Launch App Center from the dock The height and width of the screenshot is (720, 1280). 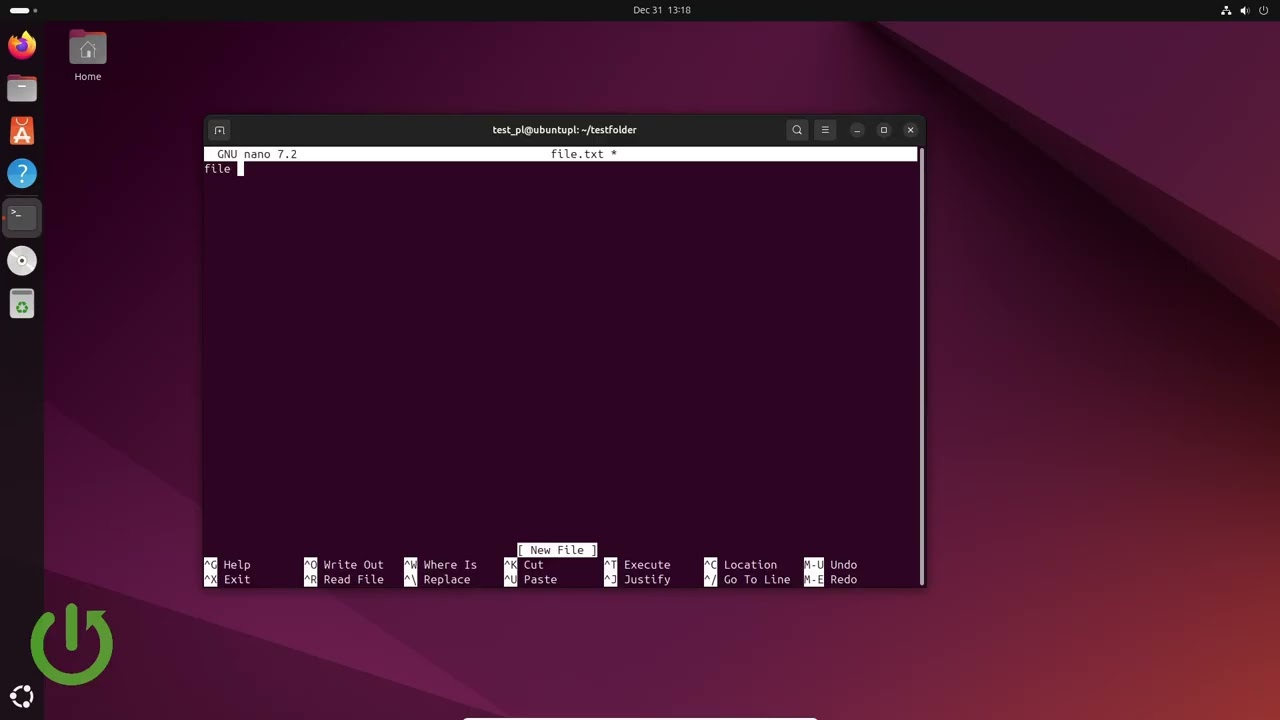coord(22,131)
